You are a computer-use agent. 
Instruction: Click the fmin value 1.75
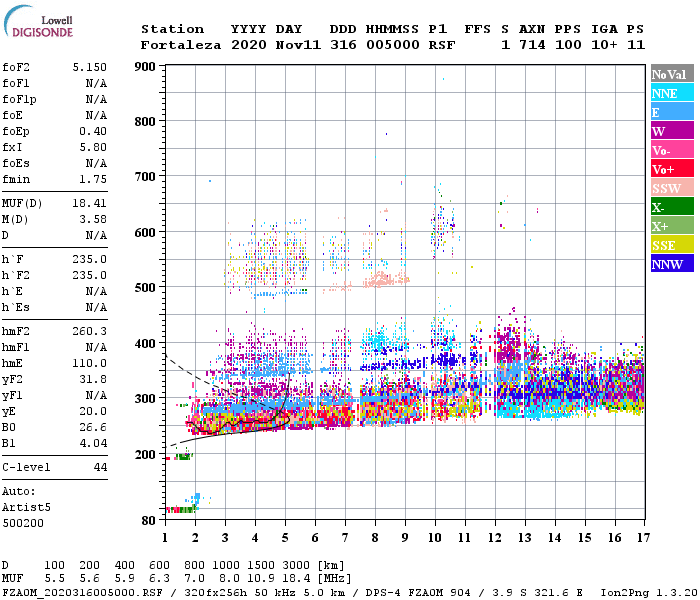[x=93, y=179]
